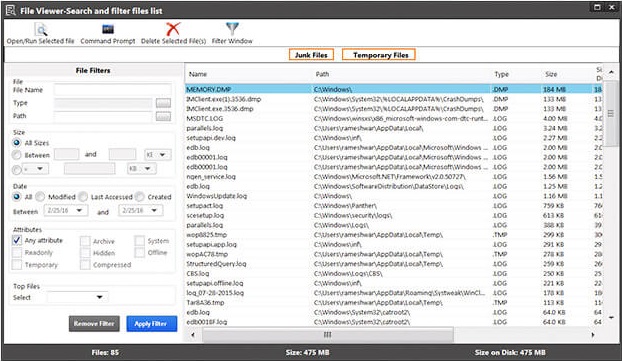Screen dimensions: 622x361
Task: Switch to the Temporary Files tab
Action: [379, 55]
